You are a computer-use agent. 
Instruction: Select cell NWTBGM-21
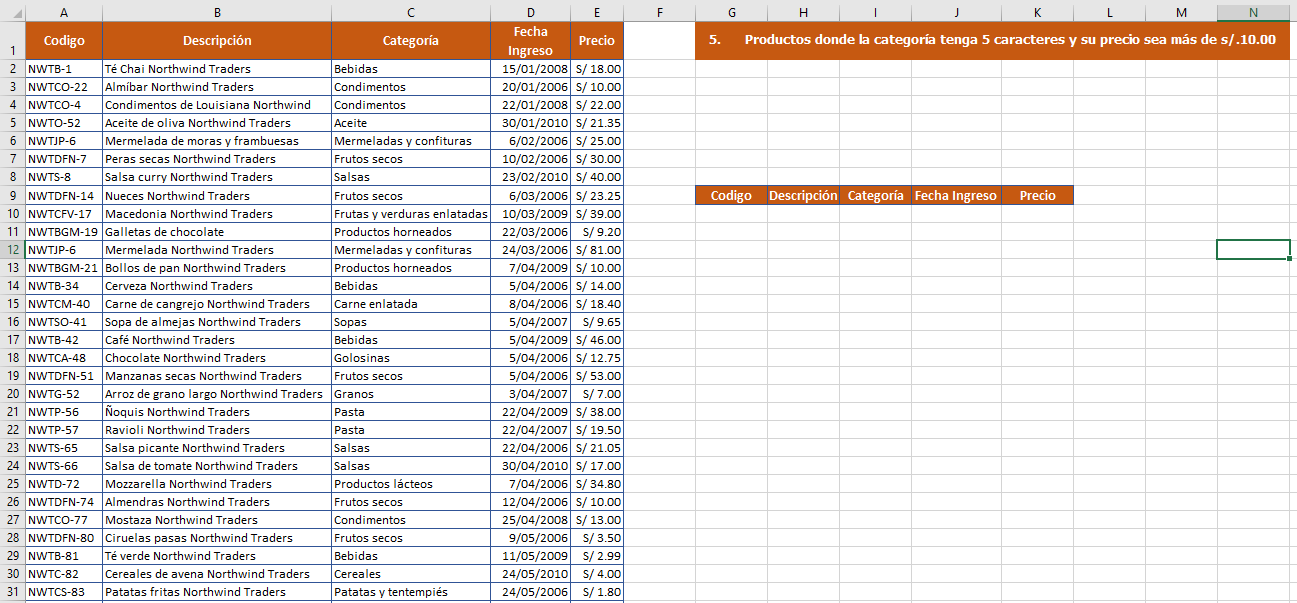(x=64, y=268)
